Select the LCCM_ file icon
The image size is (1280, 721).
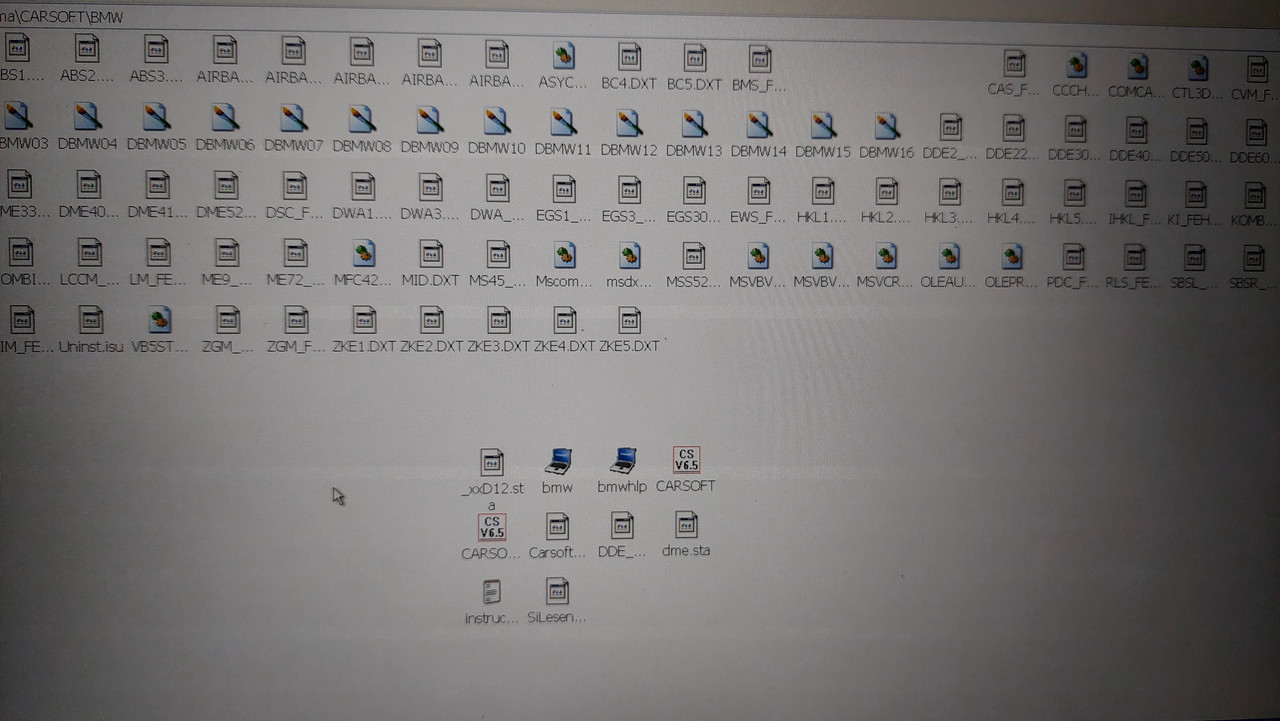tap(90, 251)
